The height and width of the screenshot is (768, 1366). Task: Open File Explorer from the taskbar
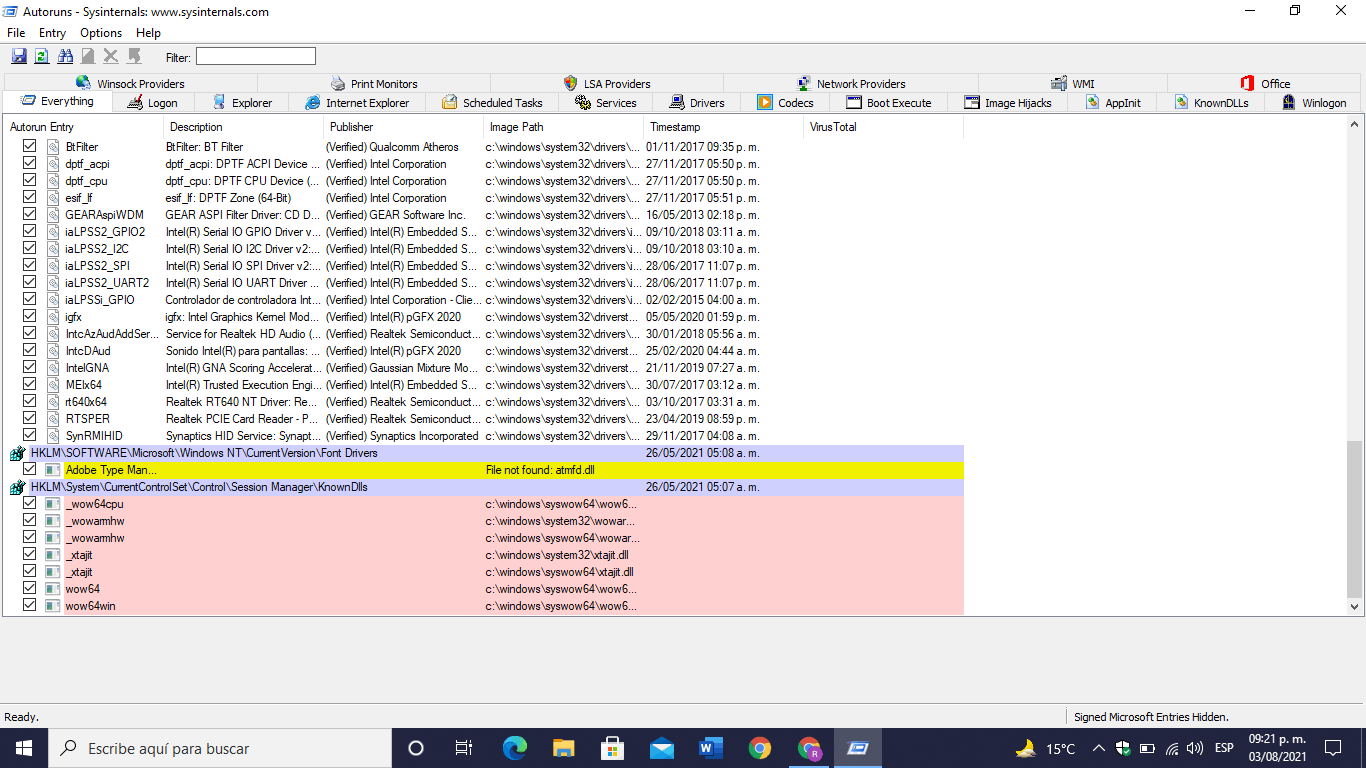click(x=564, y=748)
